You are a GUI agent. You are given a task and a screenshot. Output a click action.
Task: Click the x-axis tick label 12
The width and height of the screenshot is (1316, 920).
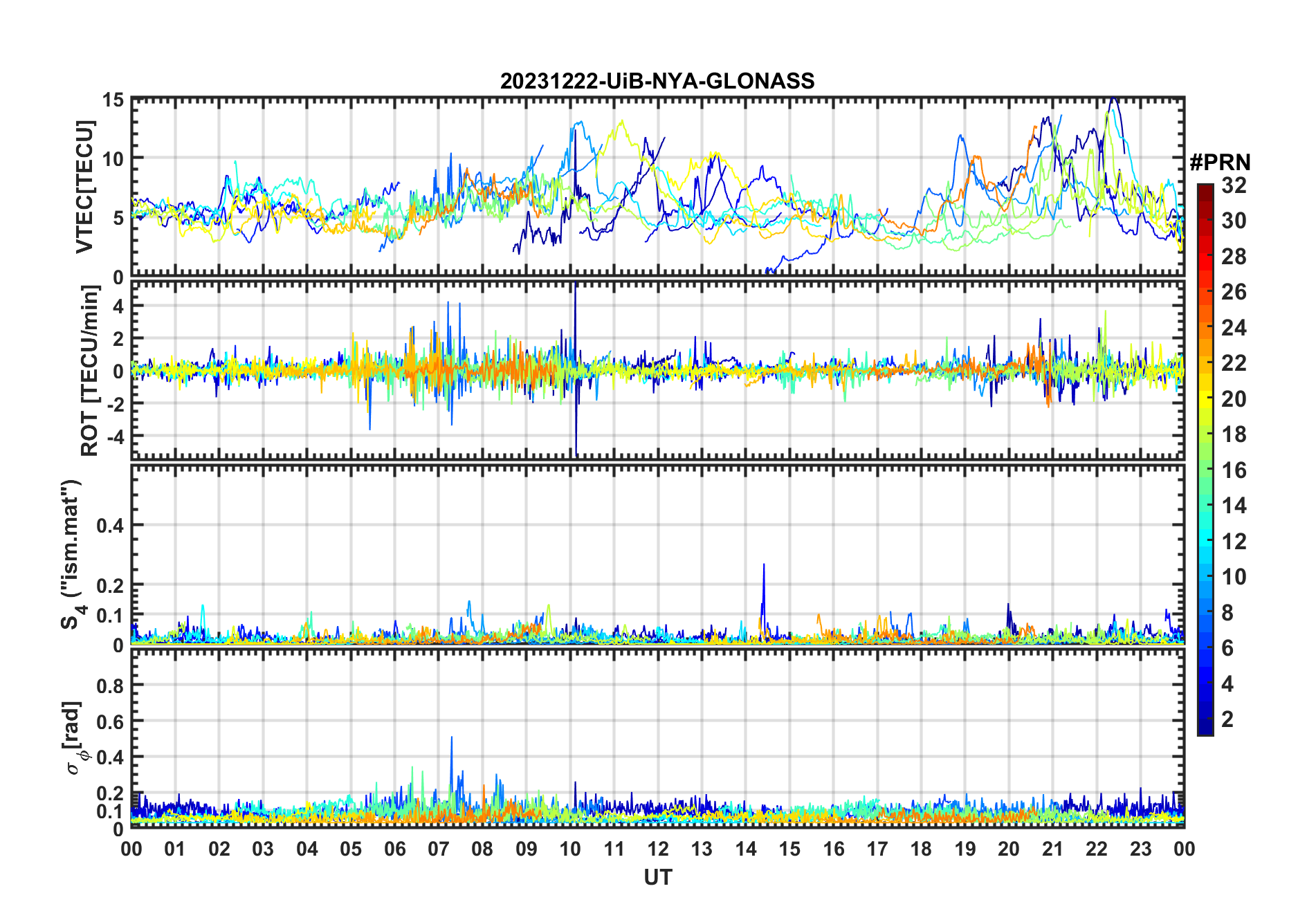pyautogui.click(x=658, y=849)
